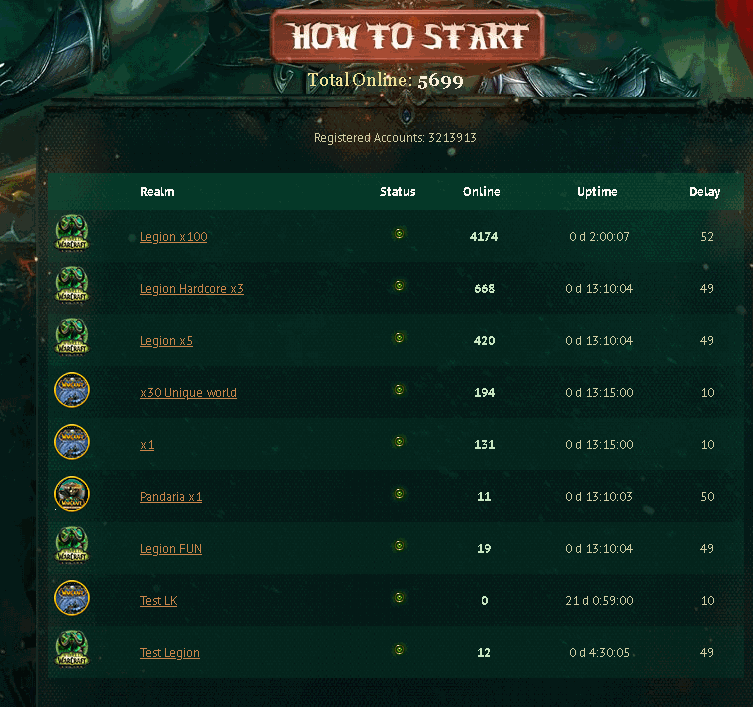The width and height of the screenshot is (753, 707).
Task: Follow the x1 realm link
Action: point(147,445)
